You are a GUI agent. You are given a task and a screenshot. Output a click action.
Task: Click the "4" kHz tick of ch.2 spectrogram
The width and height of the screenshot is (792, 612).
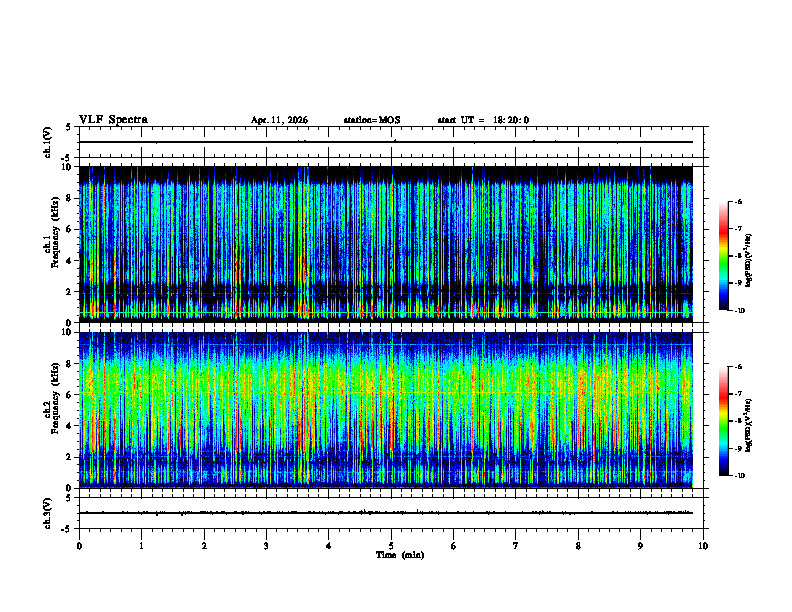click(x=69, y=426)
